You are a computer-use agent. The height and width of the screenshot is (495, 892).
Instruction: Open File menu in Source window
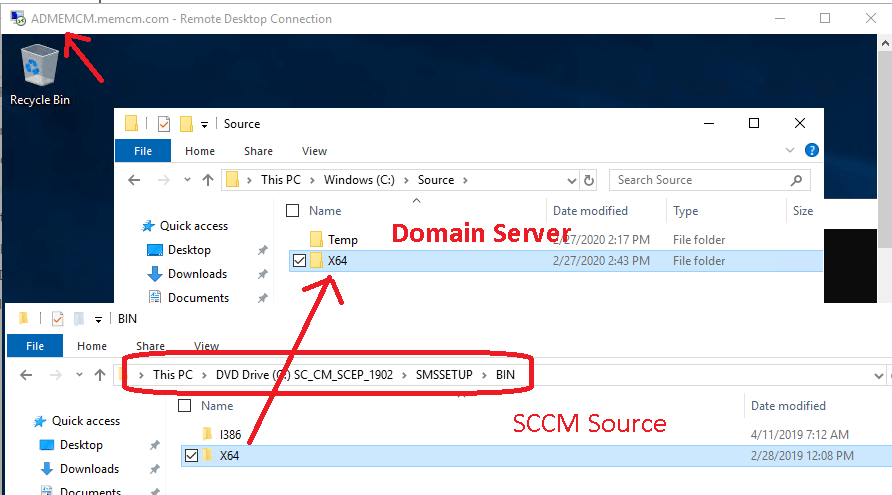tap(143, 151)
